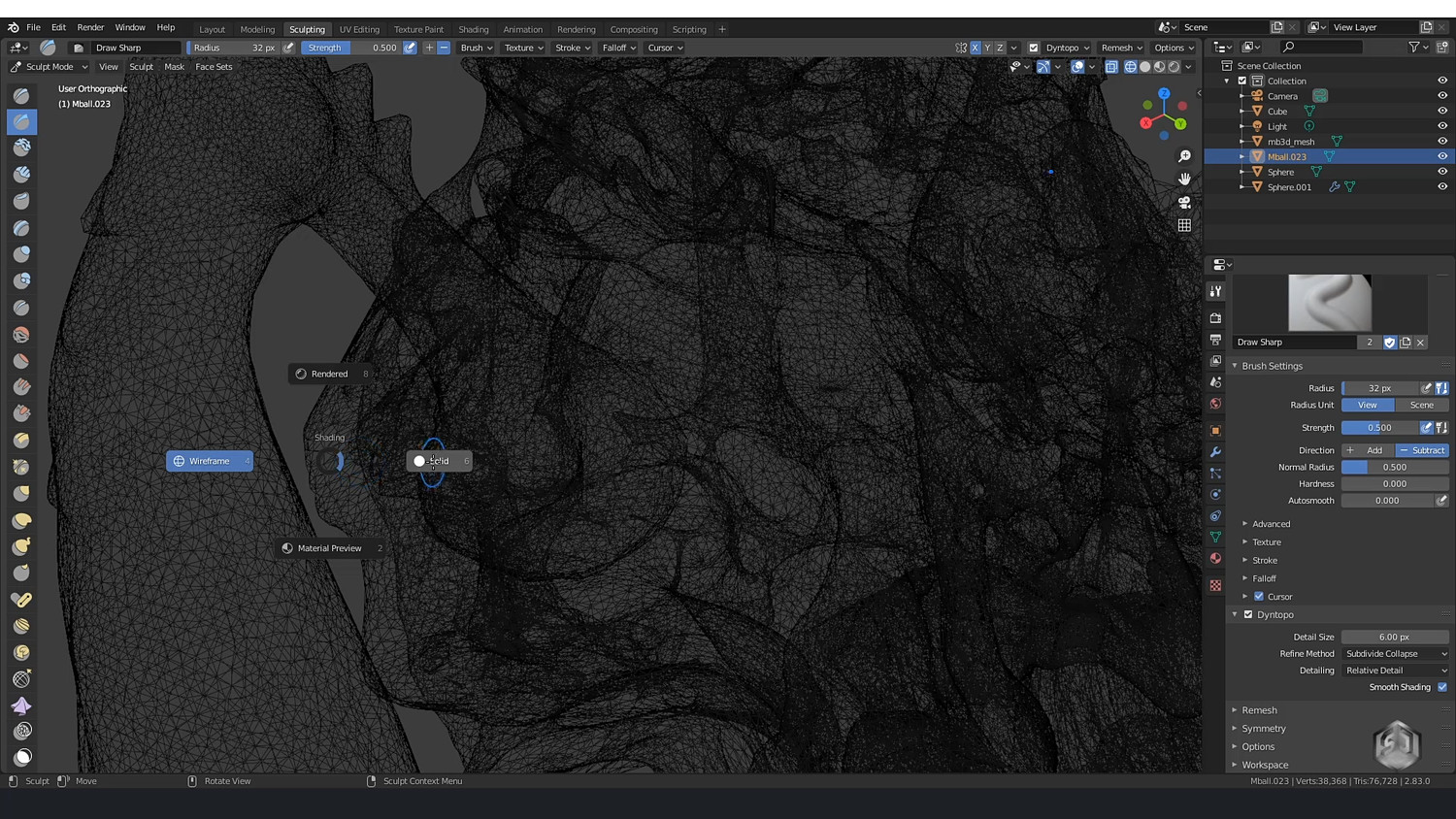Switch to the UV Editing workspace tab
The width and height of the screenshot is (1456, 819).
click(359, 29)
